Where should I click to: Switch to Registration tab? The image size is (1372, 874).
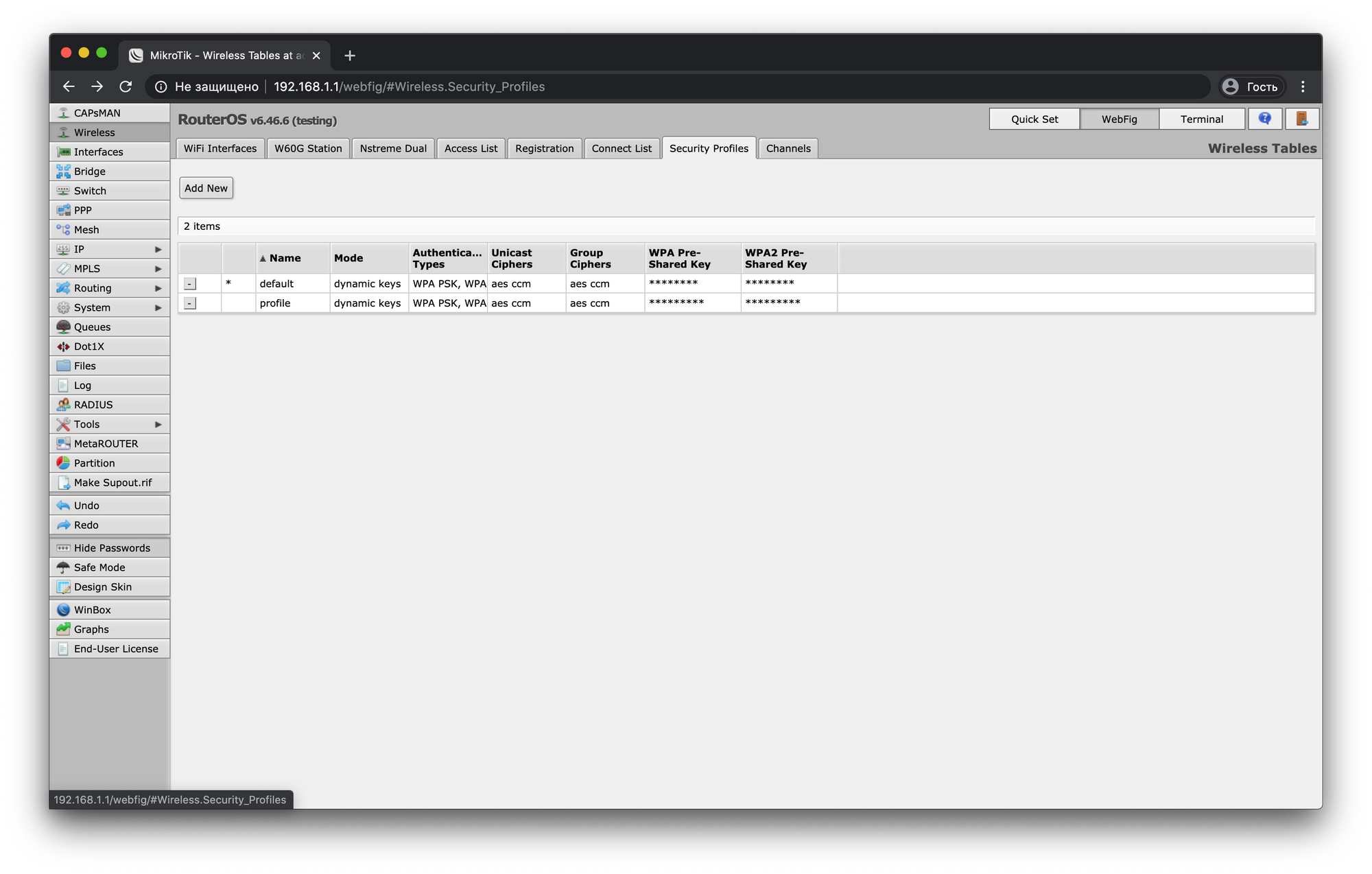pos(545,148)
